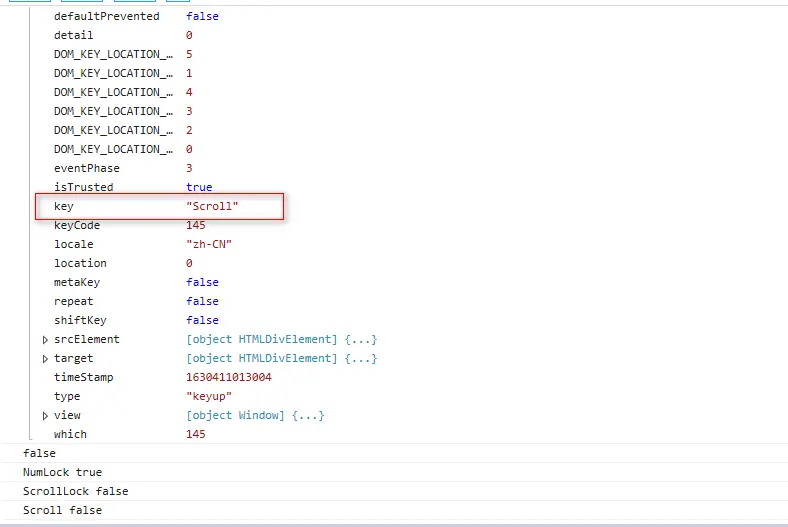
Task: Expand the srcElement property node
Action: pos(45,340)
